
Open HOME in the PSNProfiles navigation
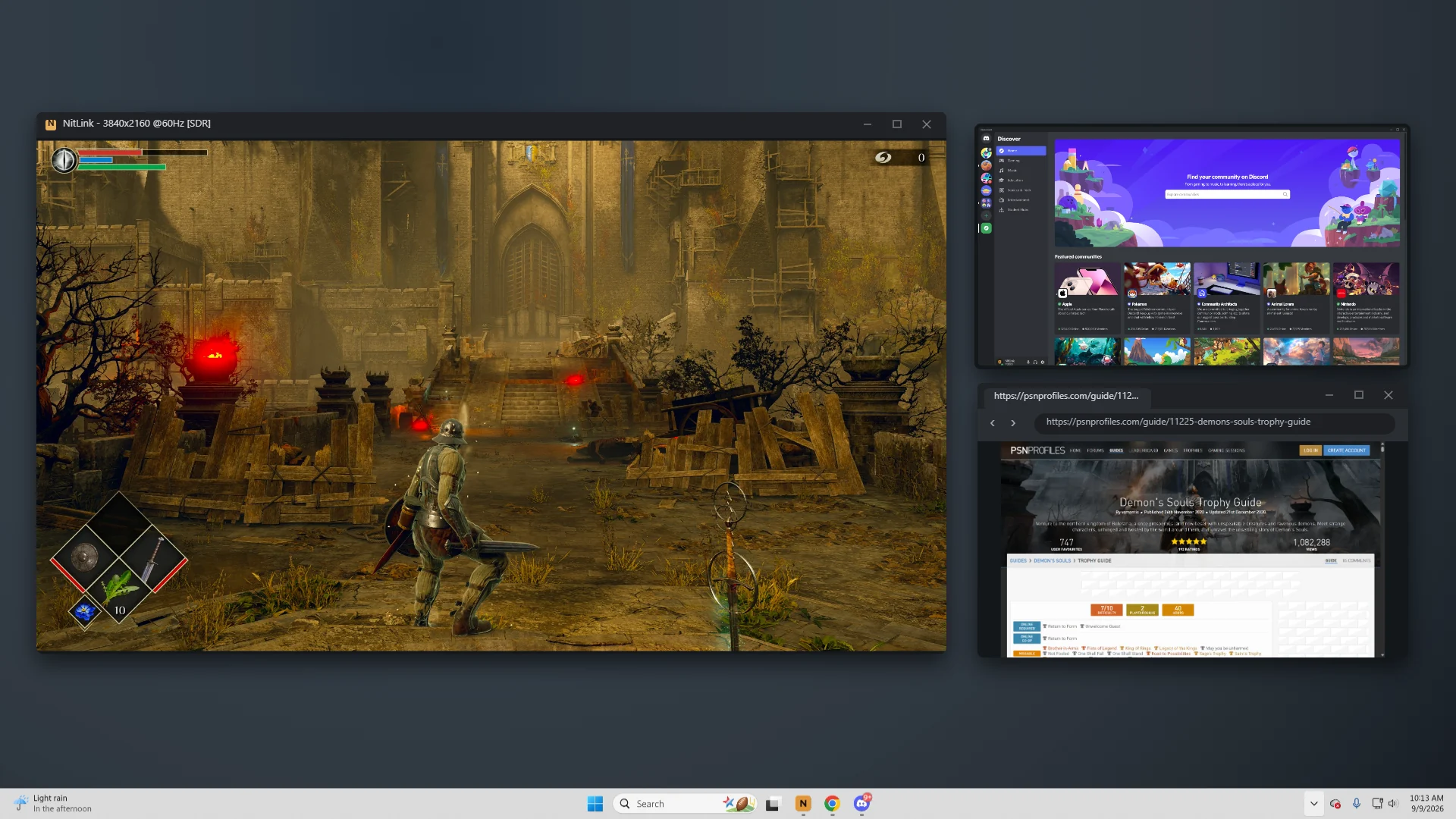[x=1075, y=450]
